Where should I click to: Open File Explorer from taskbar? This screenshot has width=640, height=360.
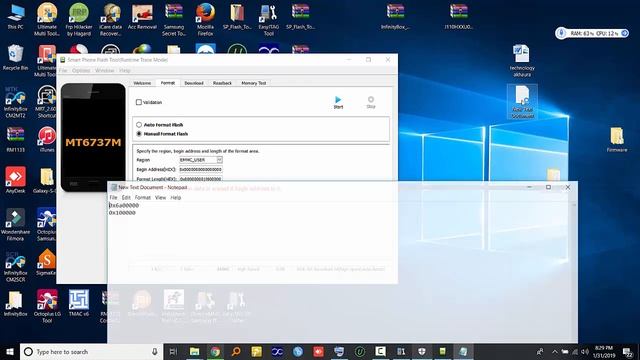click(194, 351)
